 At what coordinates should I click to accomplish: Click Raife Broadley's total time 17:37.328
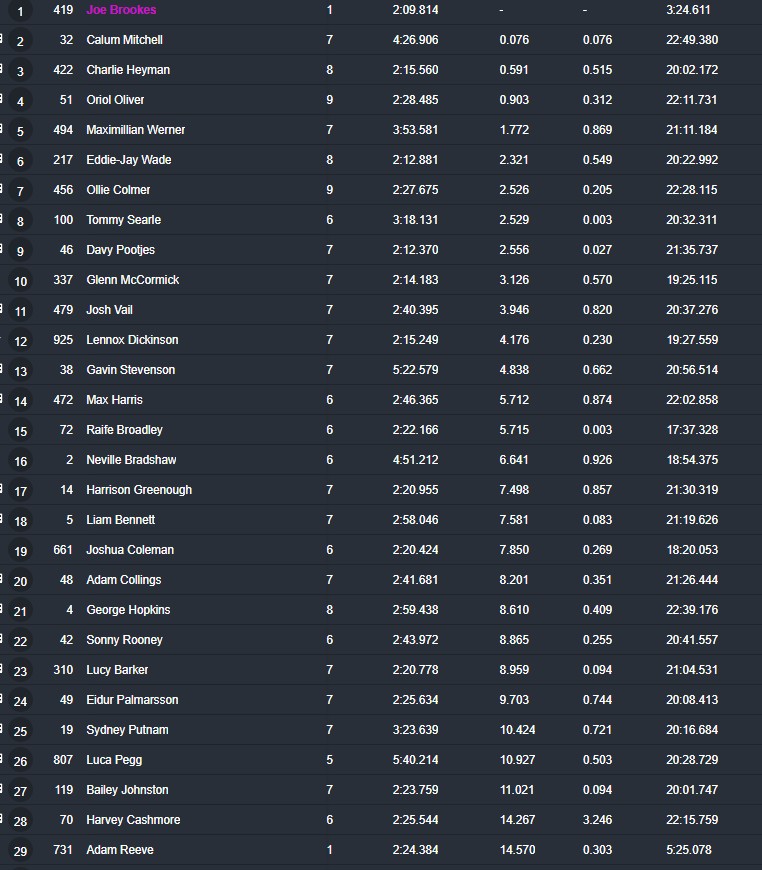point(692,429)
